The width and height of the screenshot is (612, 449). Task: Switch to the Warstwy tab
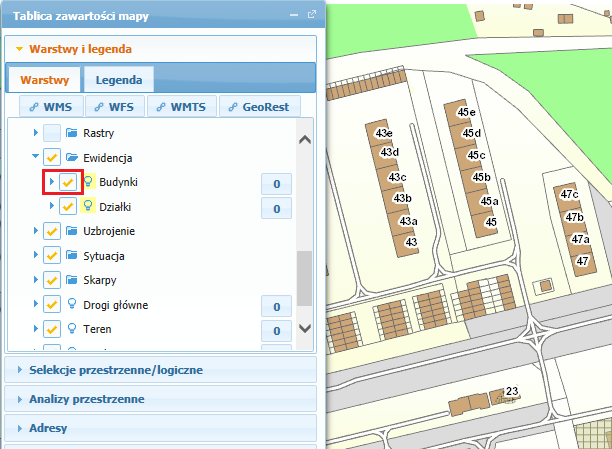pyautogui.click(x=44, y=80)
